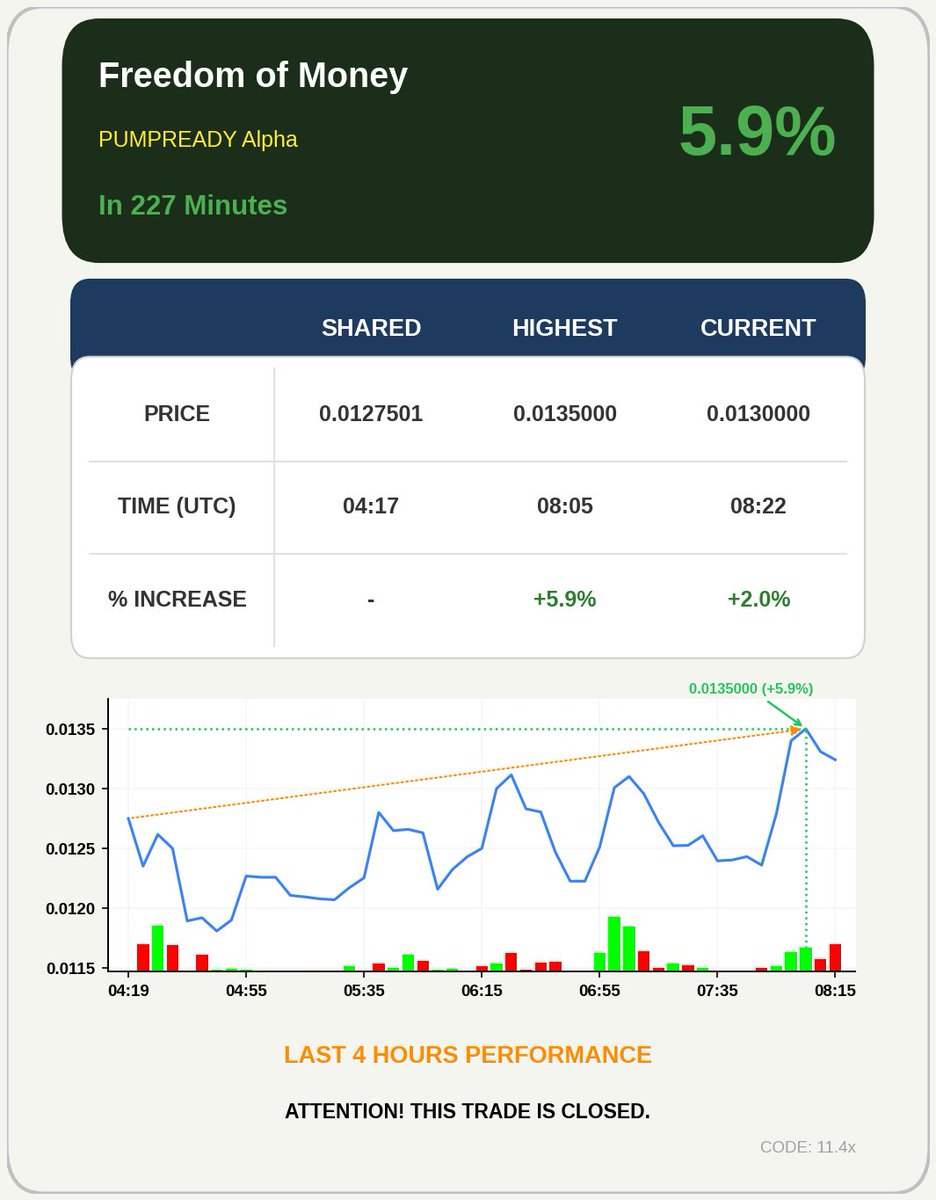
Task: Click the last red volume bar at 08:15
Action: pyautogui.click(x=835, y=958)
